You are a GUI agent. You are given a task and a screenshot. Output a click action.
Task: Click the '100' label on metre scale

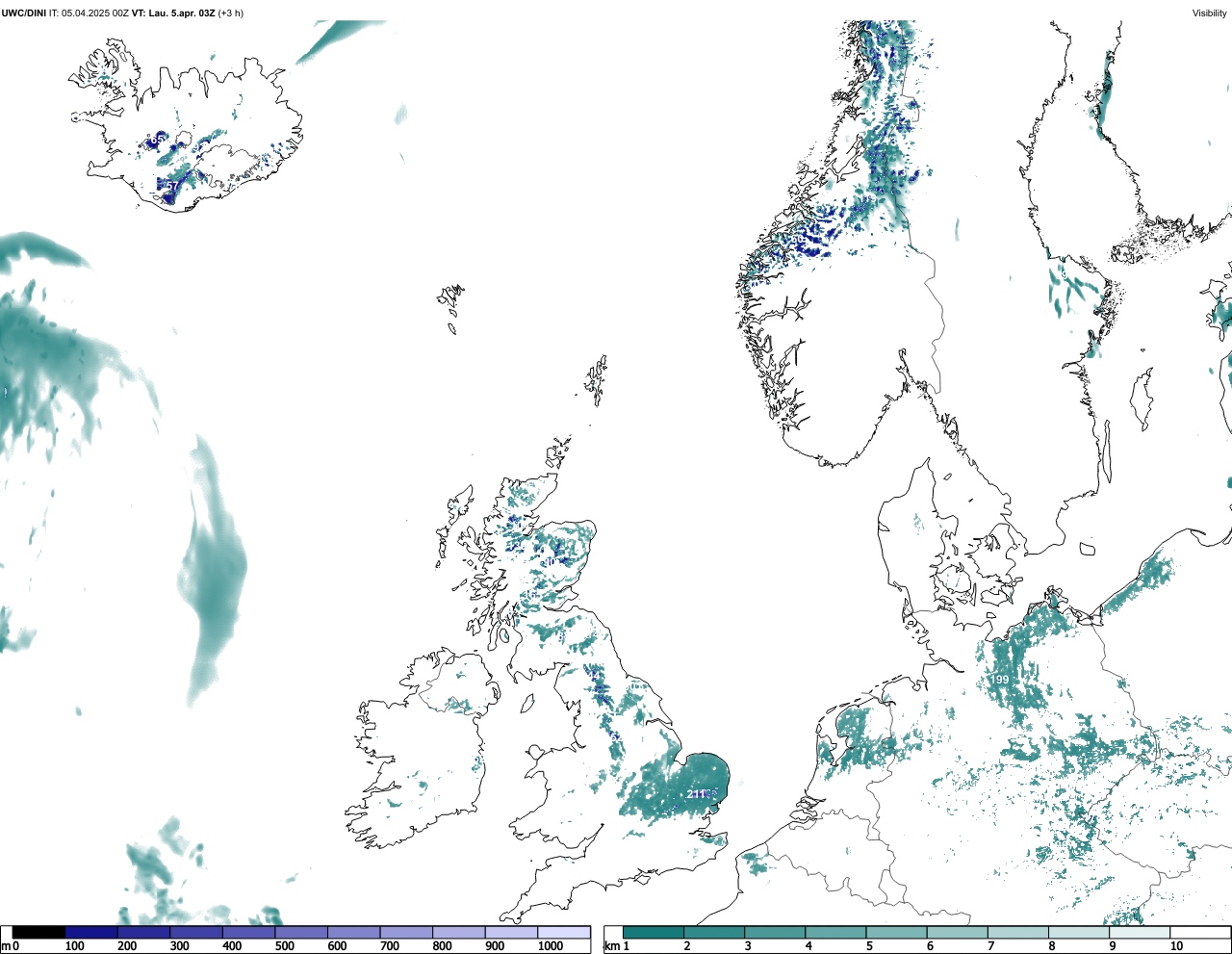point(74,946)
